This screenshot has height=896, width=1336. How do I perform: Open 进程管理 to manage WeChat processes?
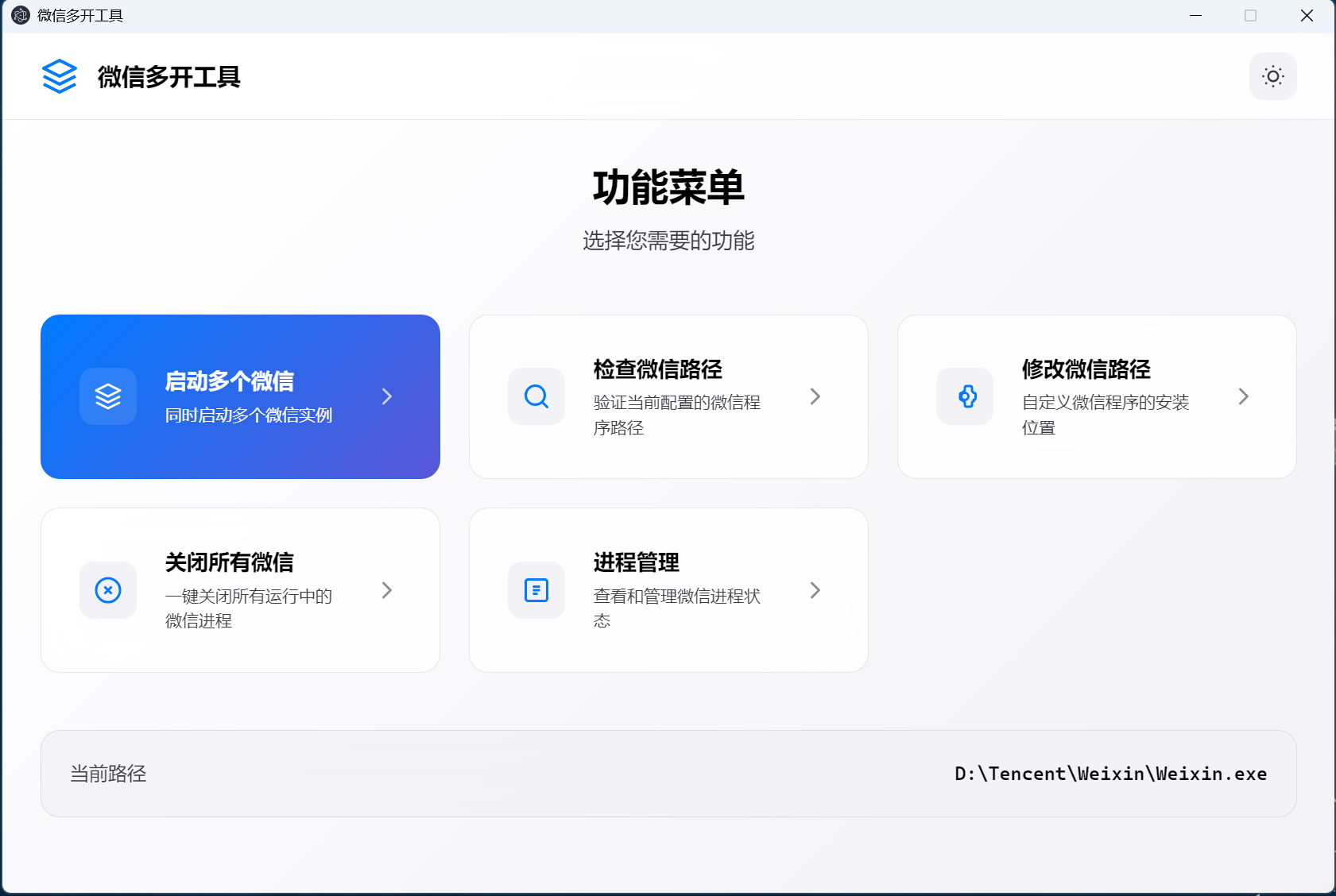coord(668,590)
